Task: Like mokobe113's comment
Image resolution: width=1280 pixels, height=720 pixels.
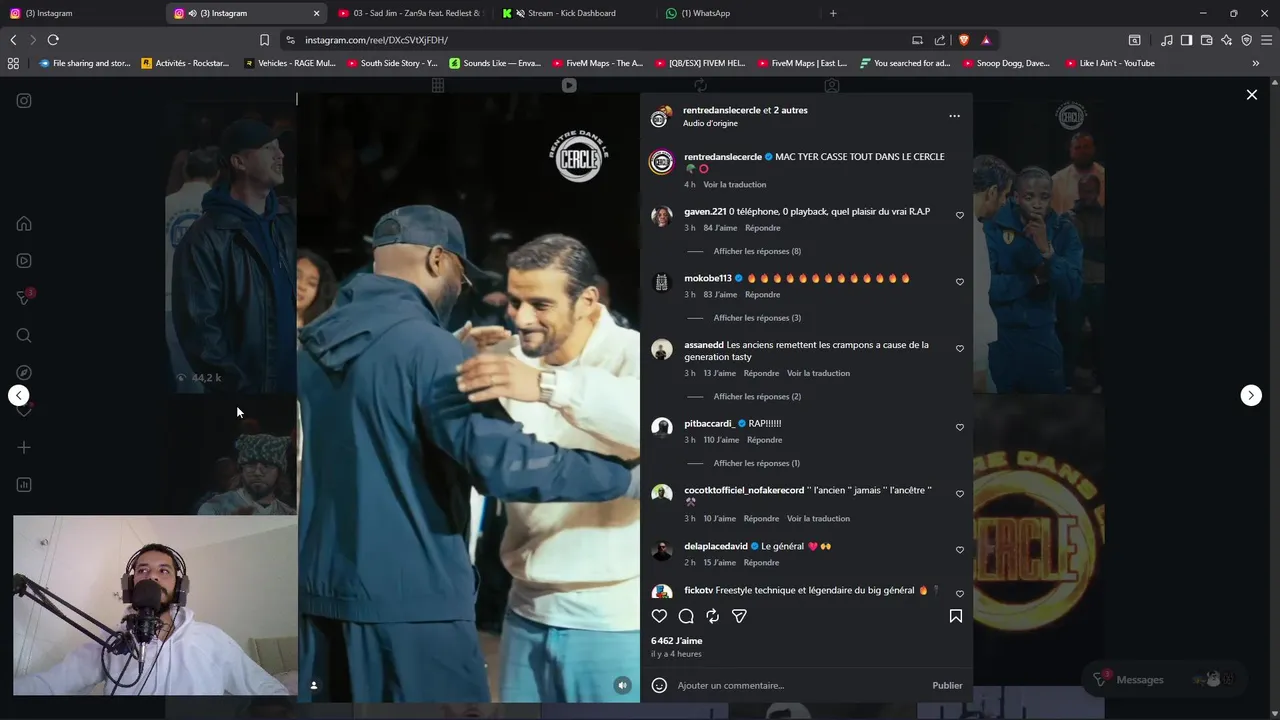Action: pos(960,282)
